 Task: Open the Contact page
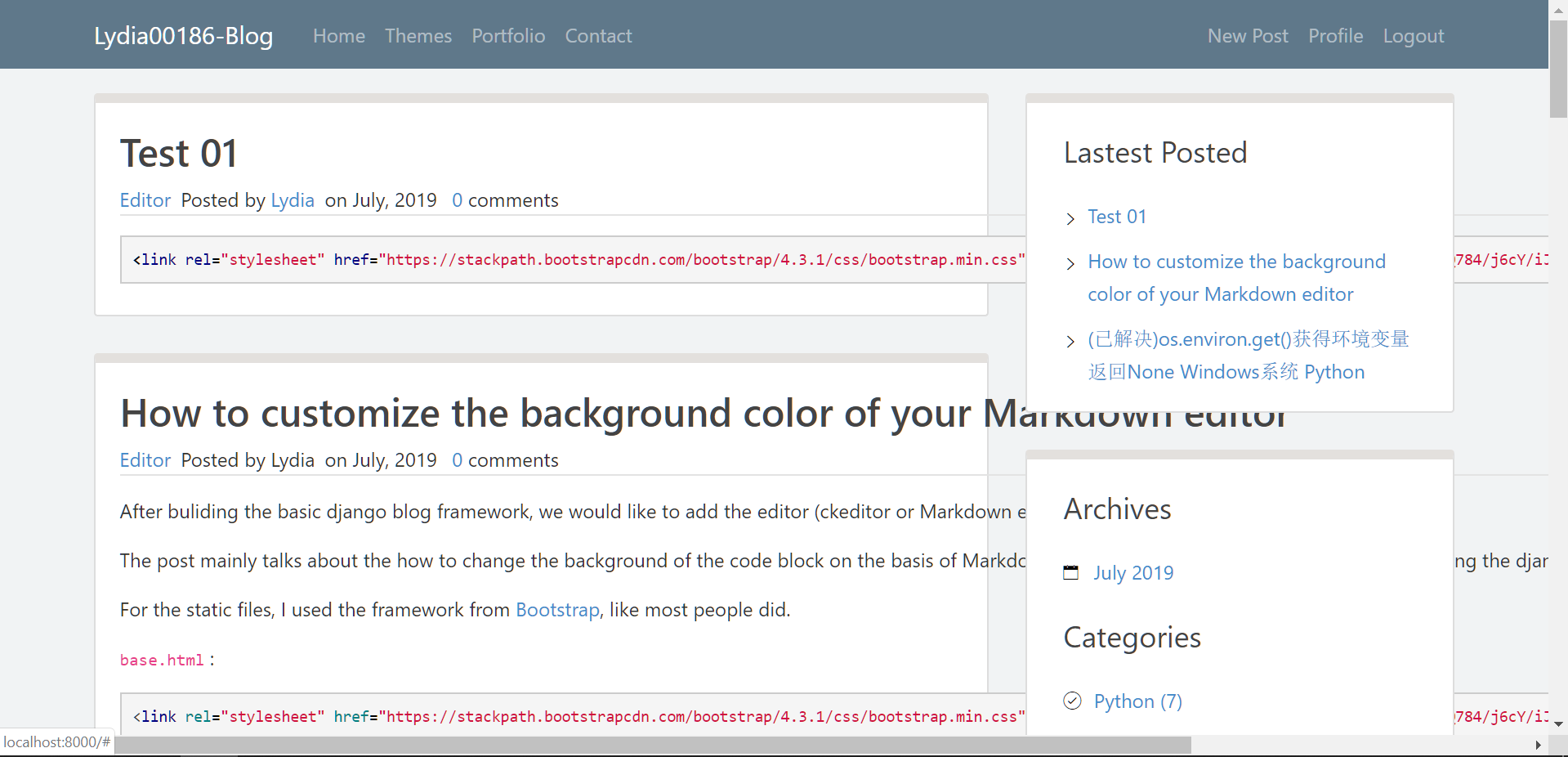598,36
